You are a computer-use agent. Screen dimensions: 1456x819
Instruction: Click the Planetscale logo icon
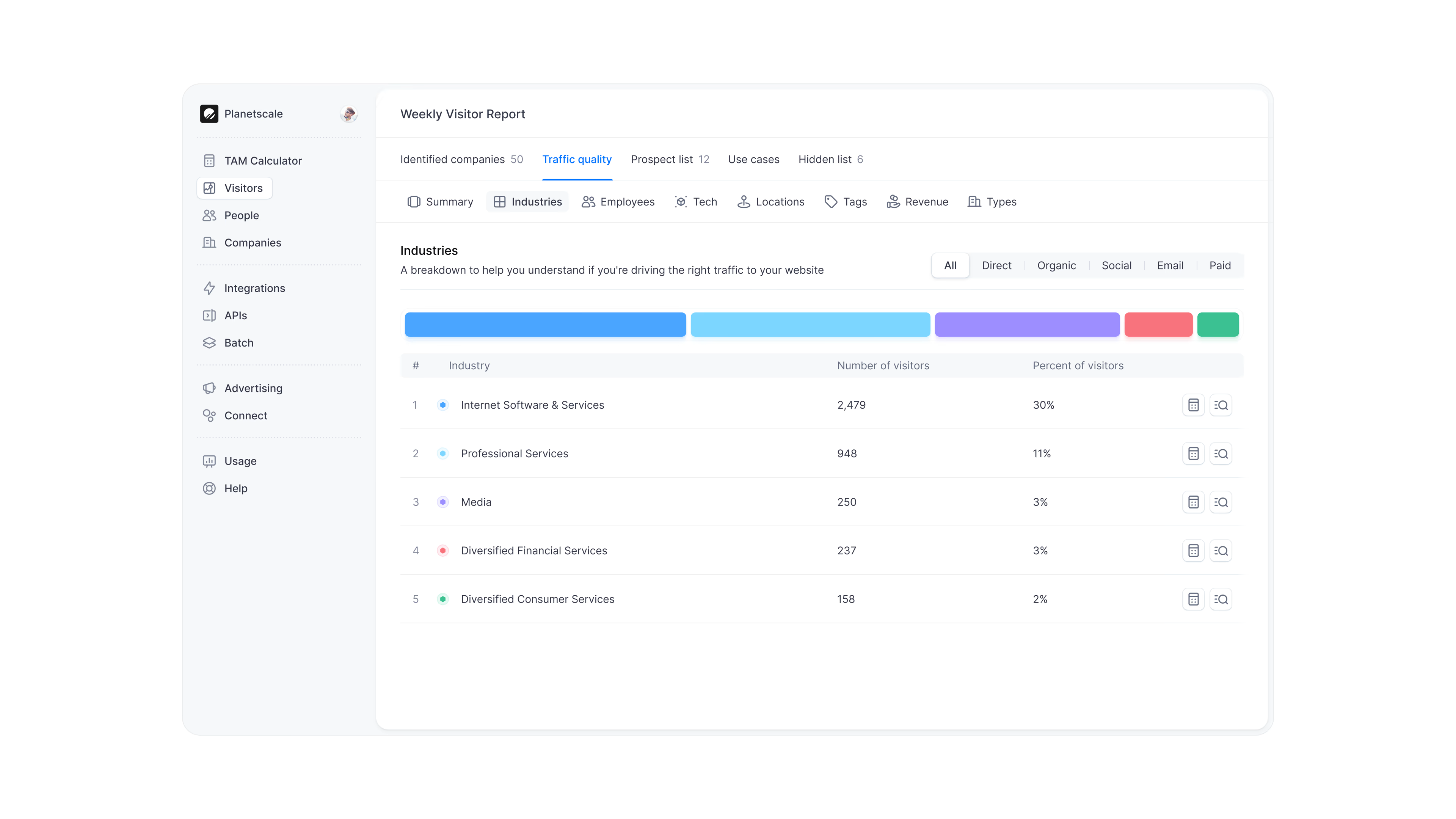pyautogui.click(x=209, y=114)
